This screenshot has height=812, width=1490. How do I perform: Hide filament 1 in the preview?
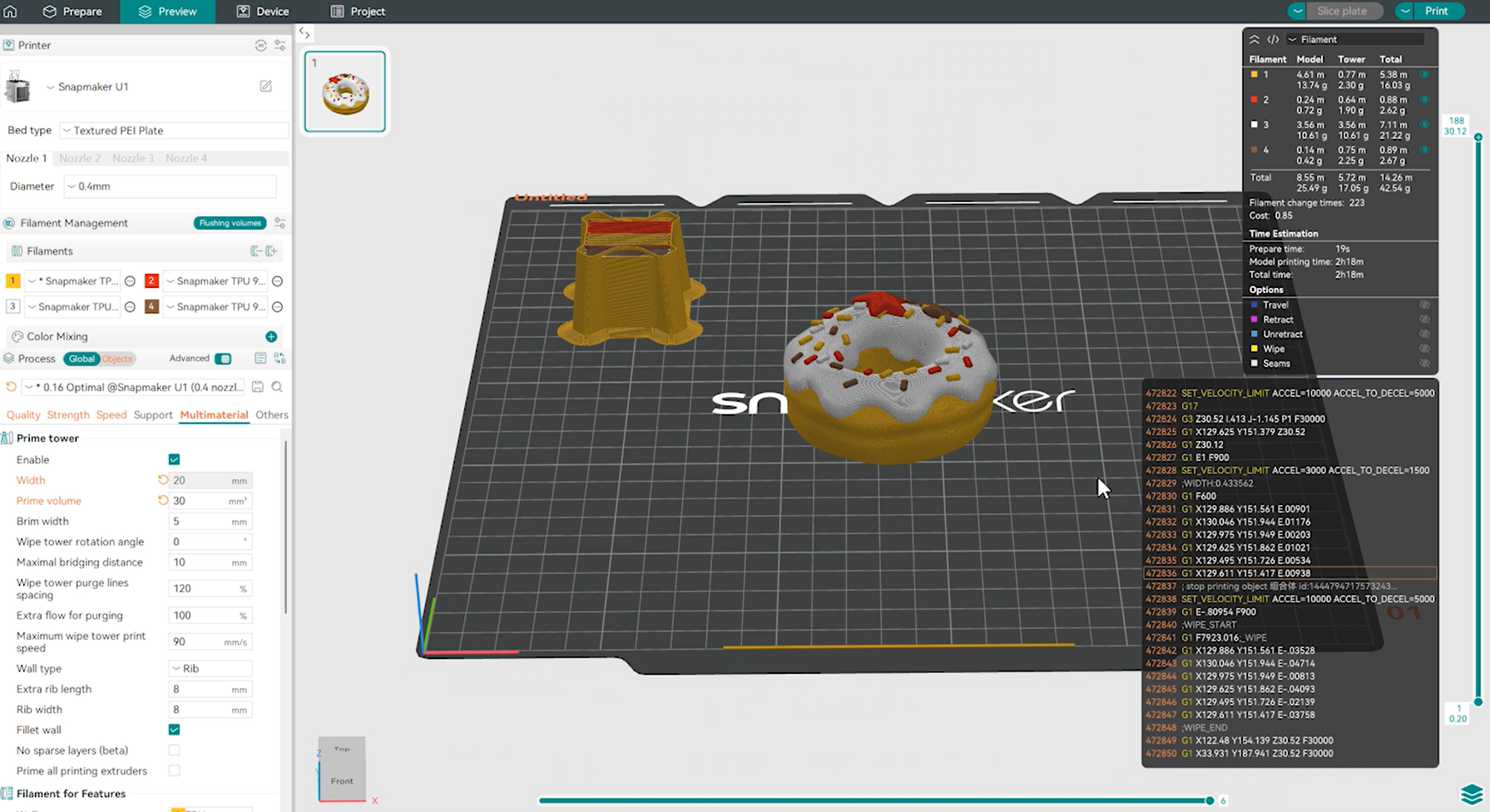click(x=1425, y=75)
